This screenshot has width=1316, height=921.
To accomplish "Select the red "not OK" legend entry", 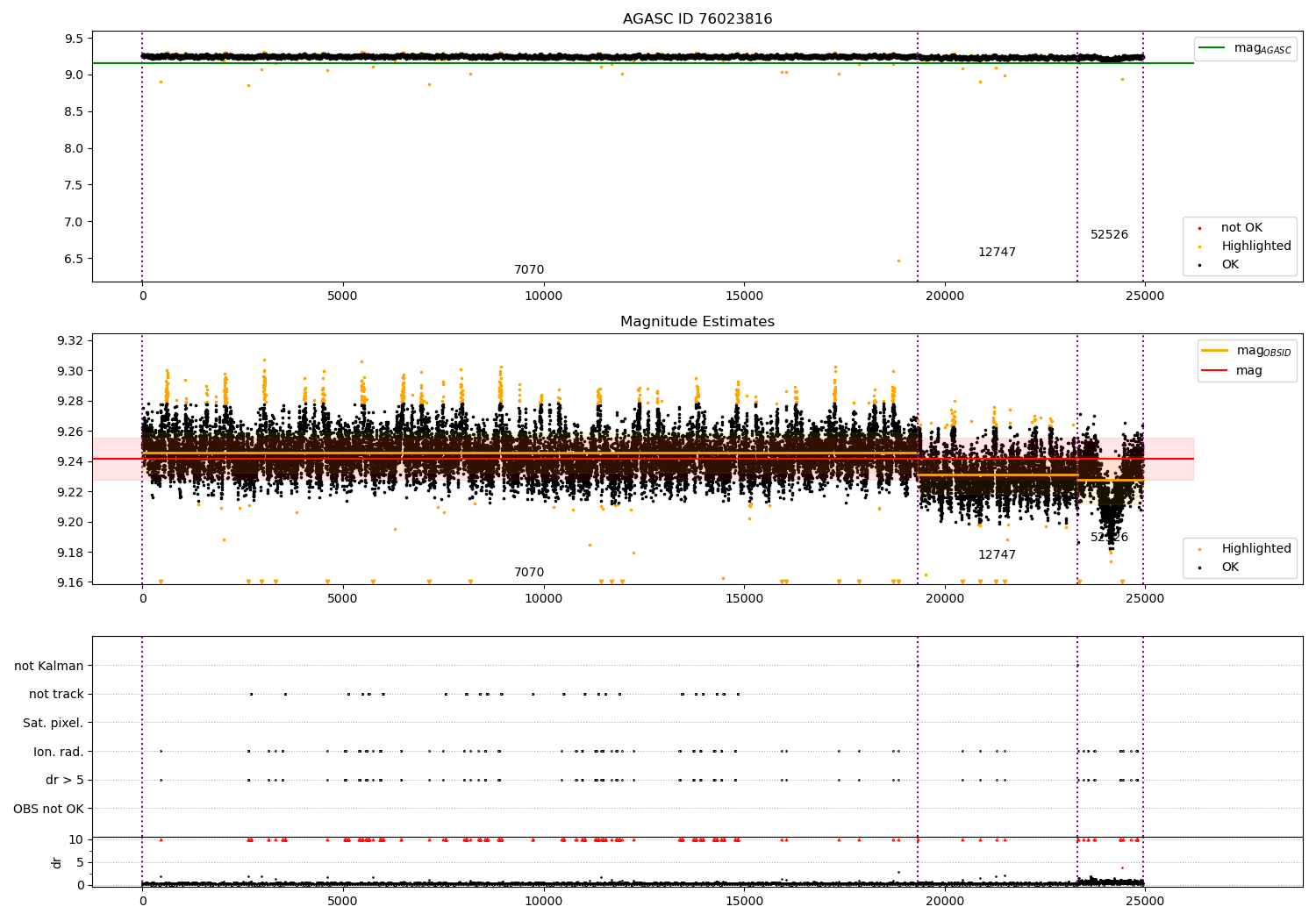I will [x=1231, y=228].
